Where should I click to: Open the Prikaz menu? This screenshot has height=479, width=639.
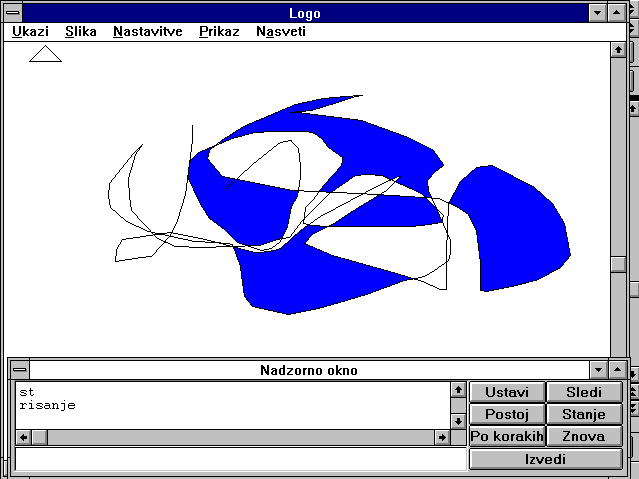(x=219, y=31)
